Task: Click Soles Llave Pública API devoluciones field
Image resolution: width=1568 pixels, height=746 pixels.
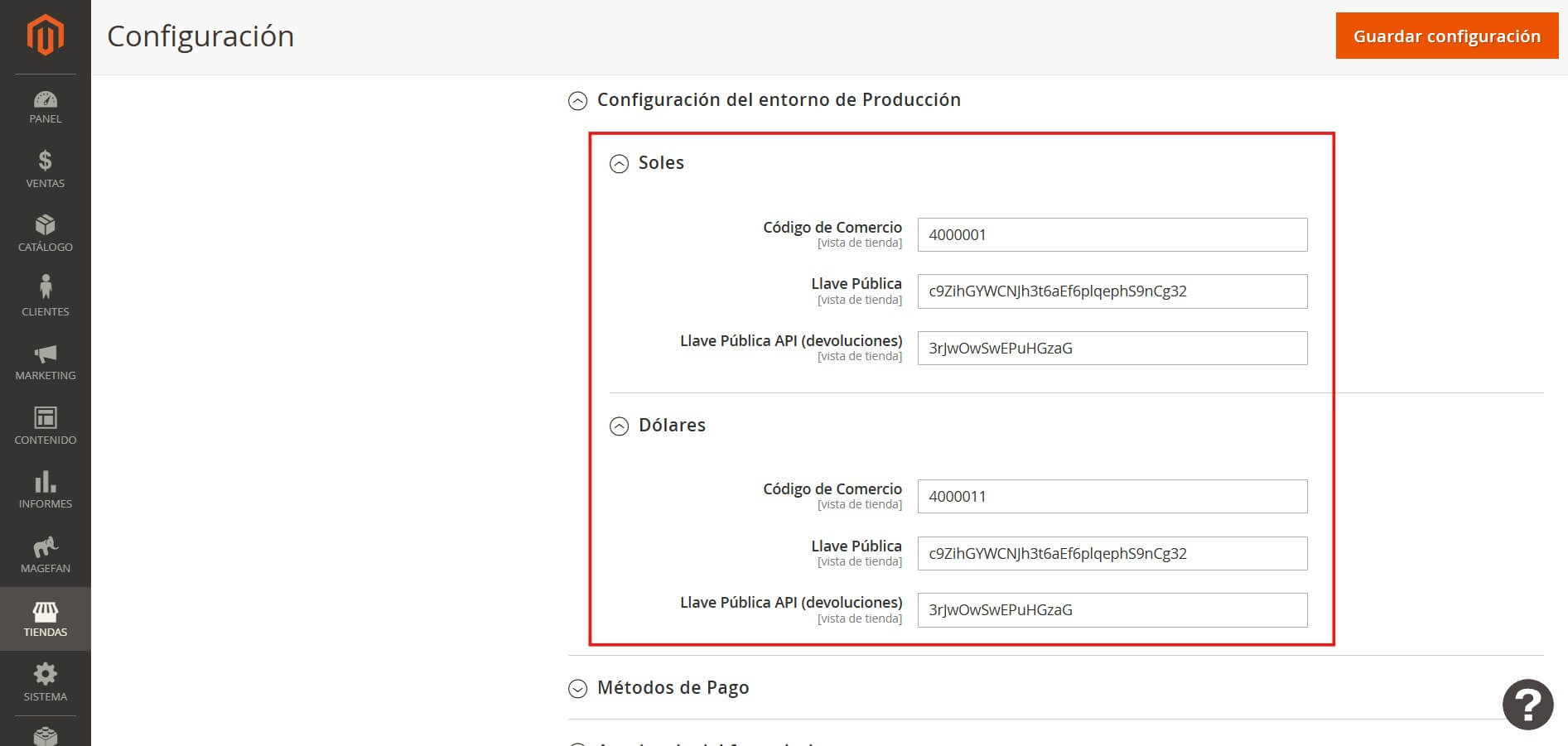Action: pos(1112,349)
